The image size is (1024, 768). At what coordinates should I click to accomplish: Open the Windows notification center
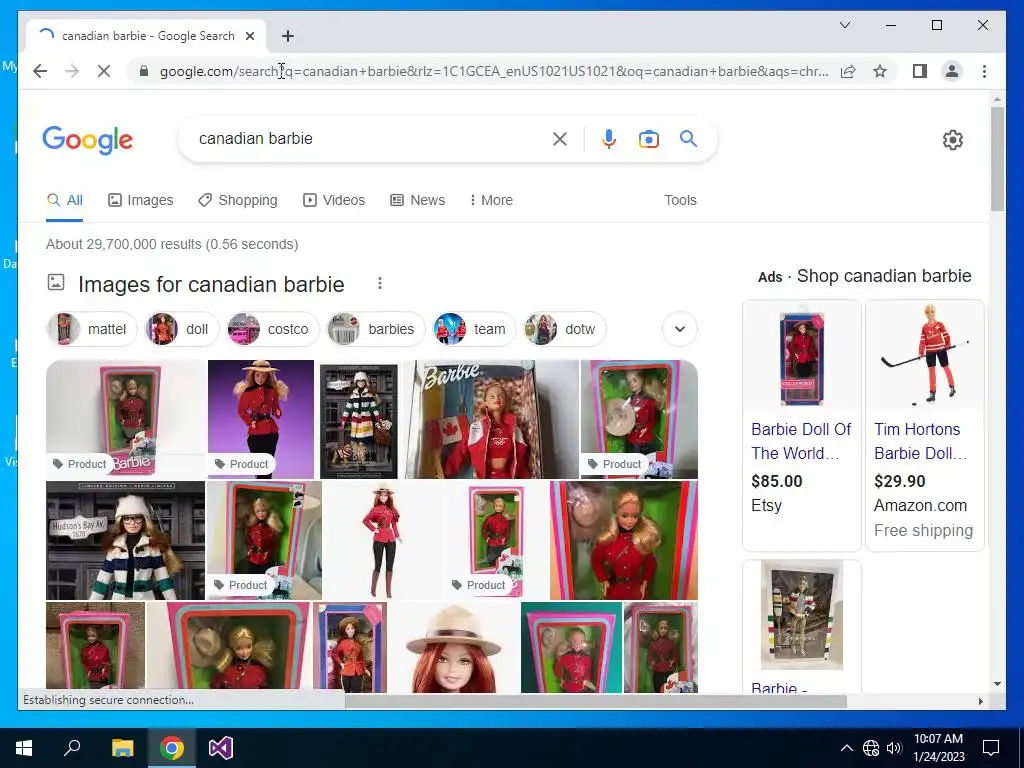click(991, 748)
